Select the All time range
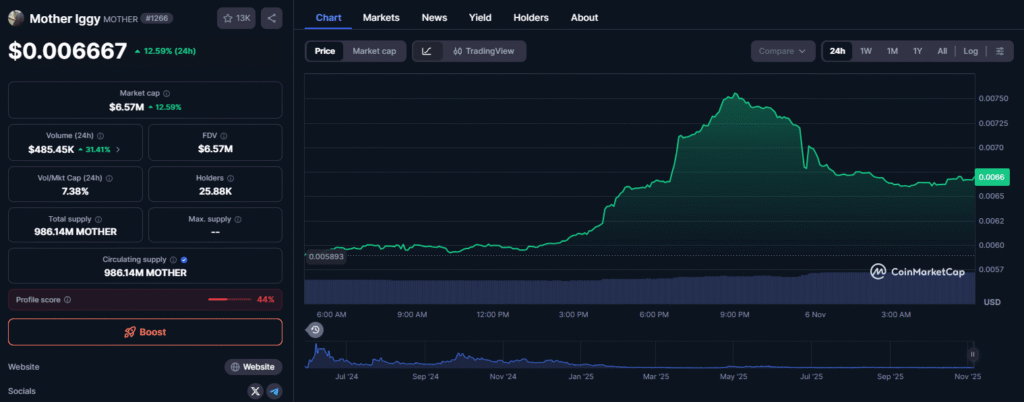1024x402 pixels. pos(942,51)
